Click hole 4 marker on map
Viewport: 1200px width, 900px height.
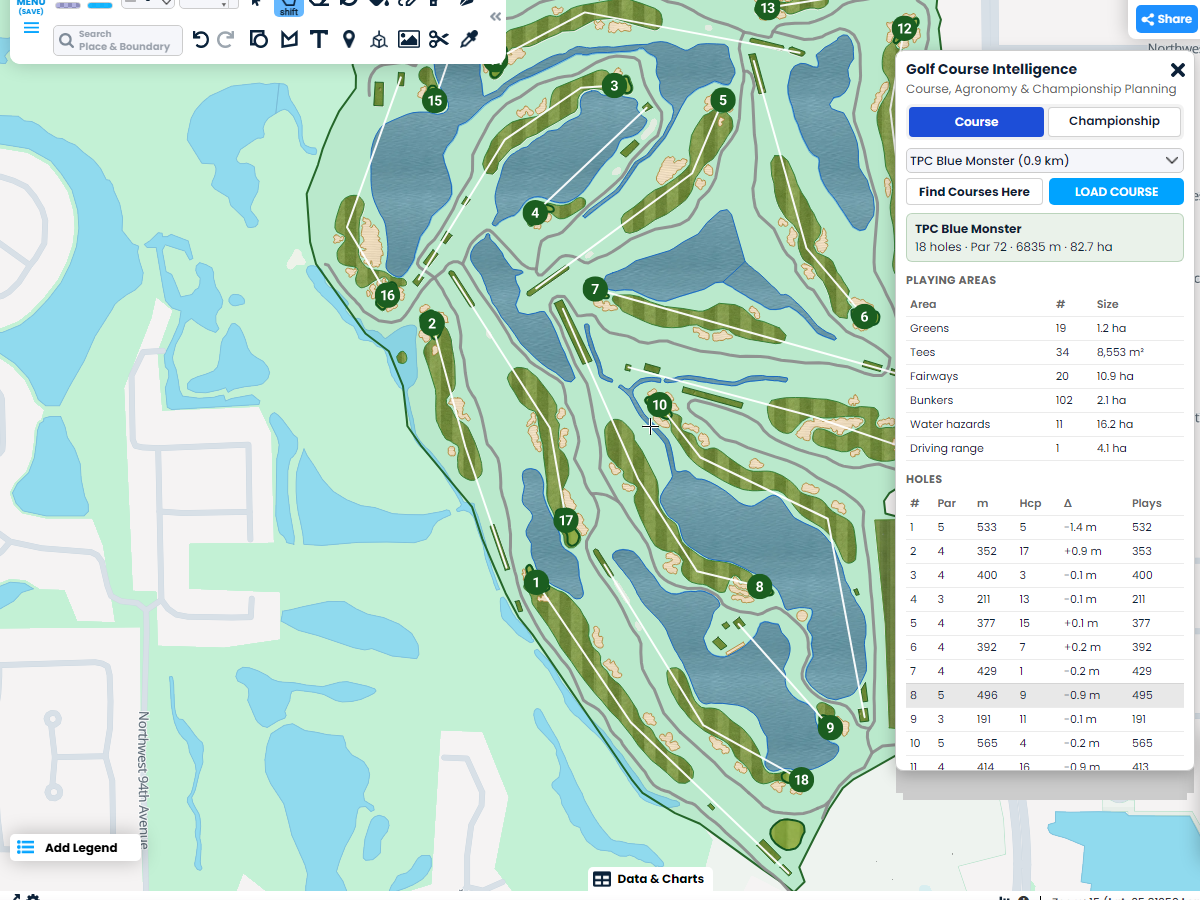pos(536,212)
